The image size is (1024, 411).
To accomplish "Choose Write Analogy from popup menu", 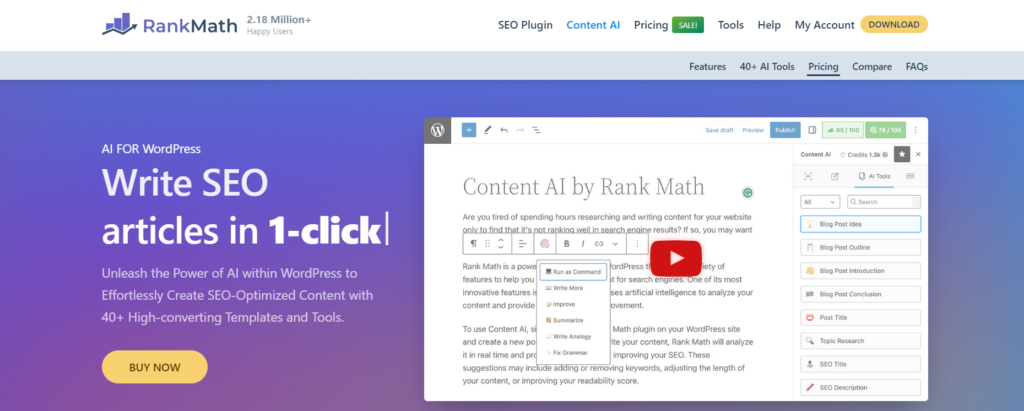I will click(x=568, y=337).
